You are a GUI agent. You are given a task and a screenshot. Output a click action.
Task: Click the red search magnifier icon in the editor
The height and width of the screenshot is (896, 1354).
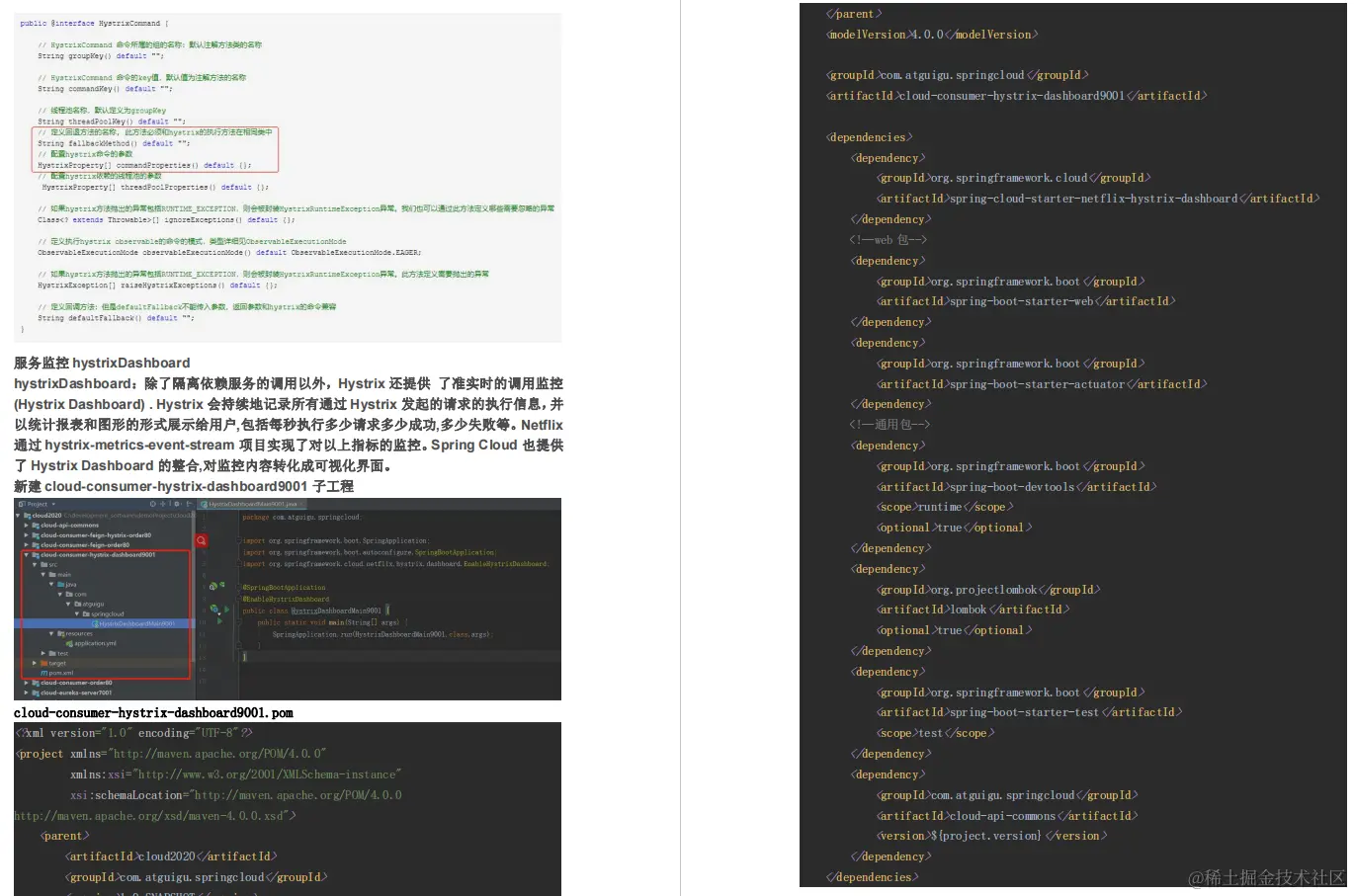[201, 541]
